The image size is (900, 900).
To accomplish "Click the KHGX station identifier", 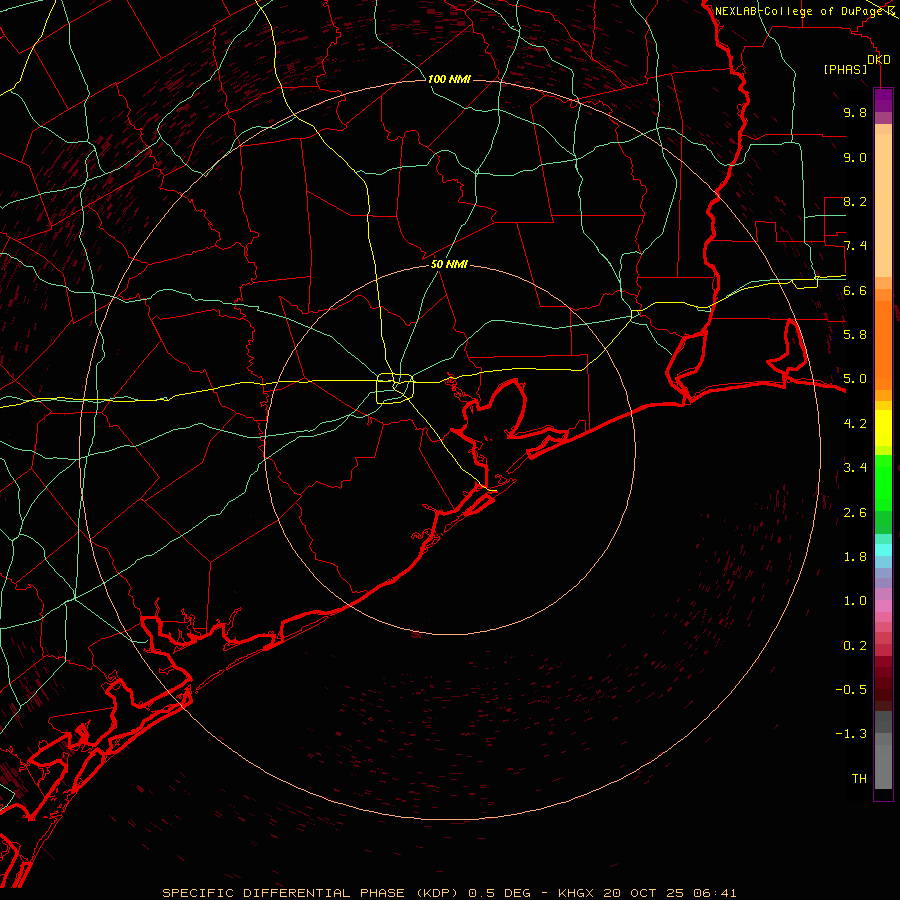I will 577,893.
